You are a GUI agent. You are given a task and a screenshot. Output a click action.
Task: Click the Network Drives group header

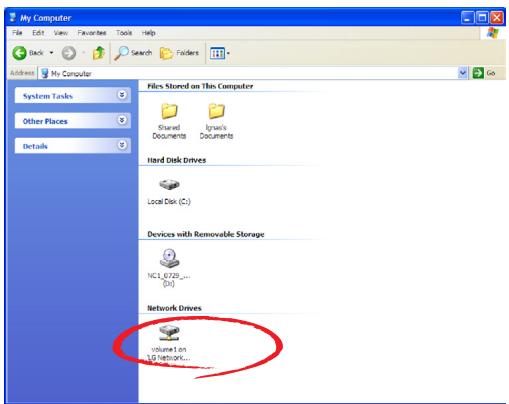click(174, 308)
